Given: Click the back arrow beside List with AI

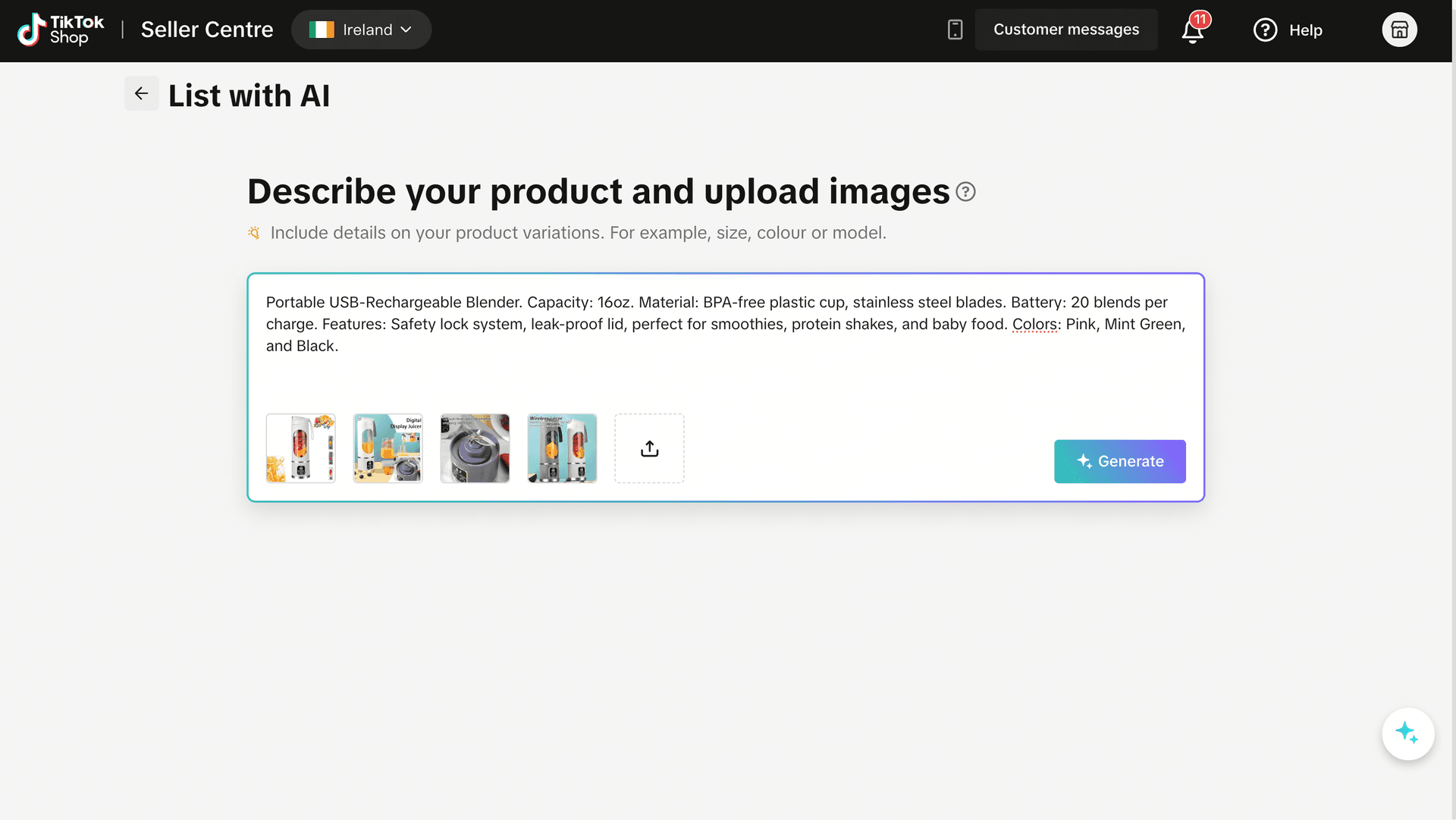Looking at the screenshot, I should pyautogui.click(x=141, y=93).
